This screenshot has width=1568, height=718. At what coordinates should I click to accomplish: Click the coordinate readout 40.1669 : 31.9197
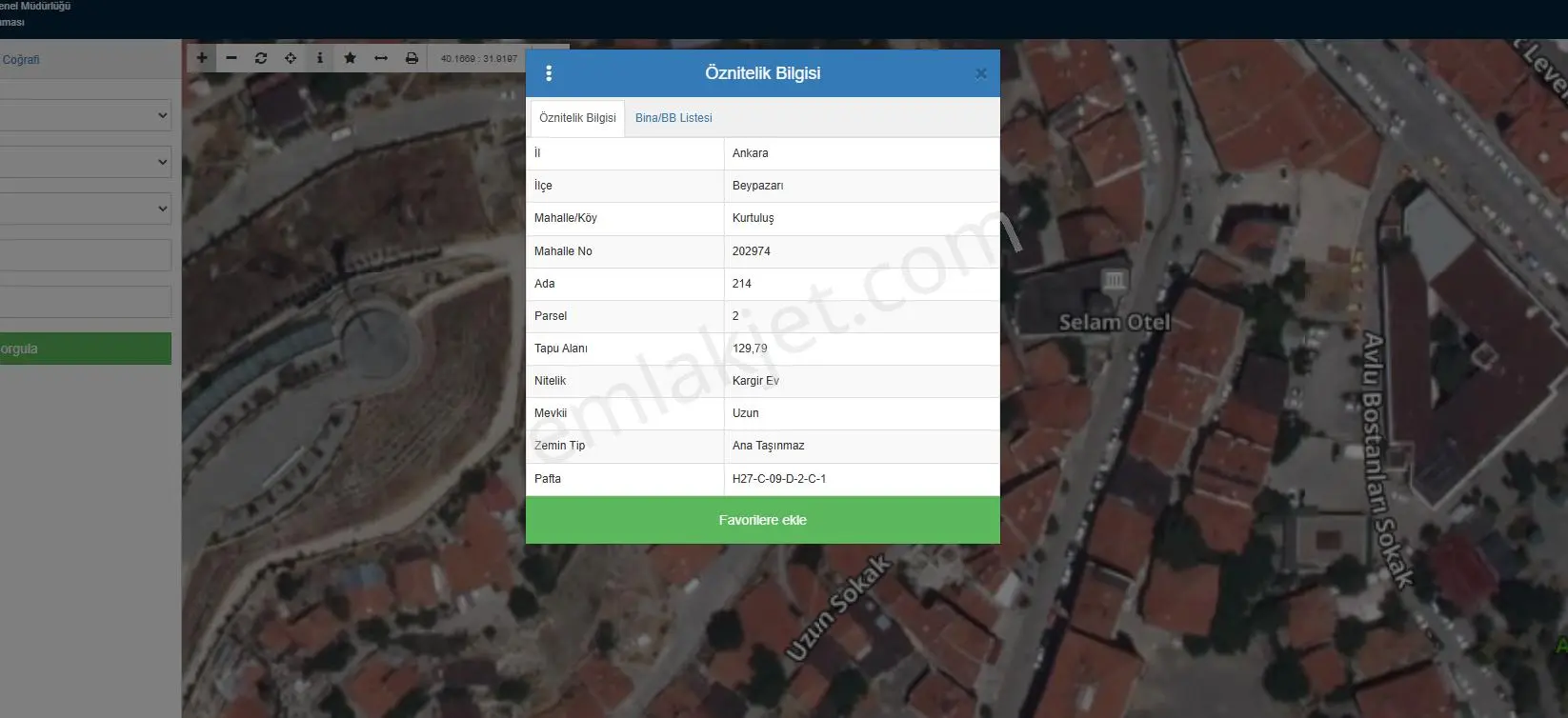[x=478, y=59]
